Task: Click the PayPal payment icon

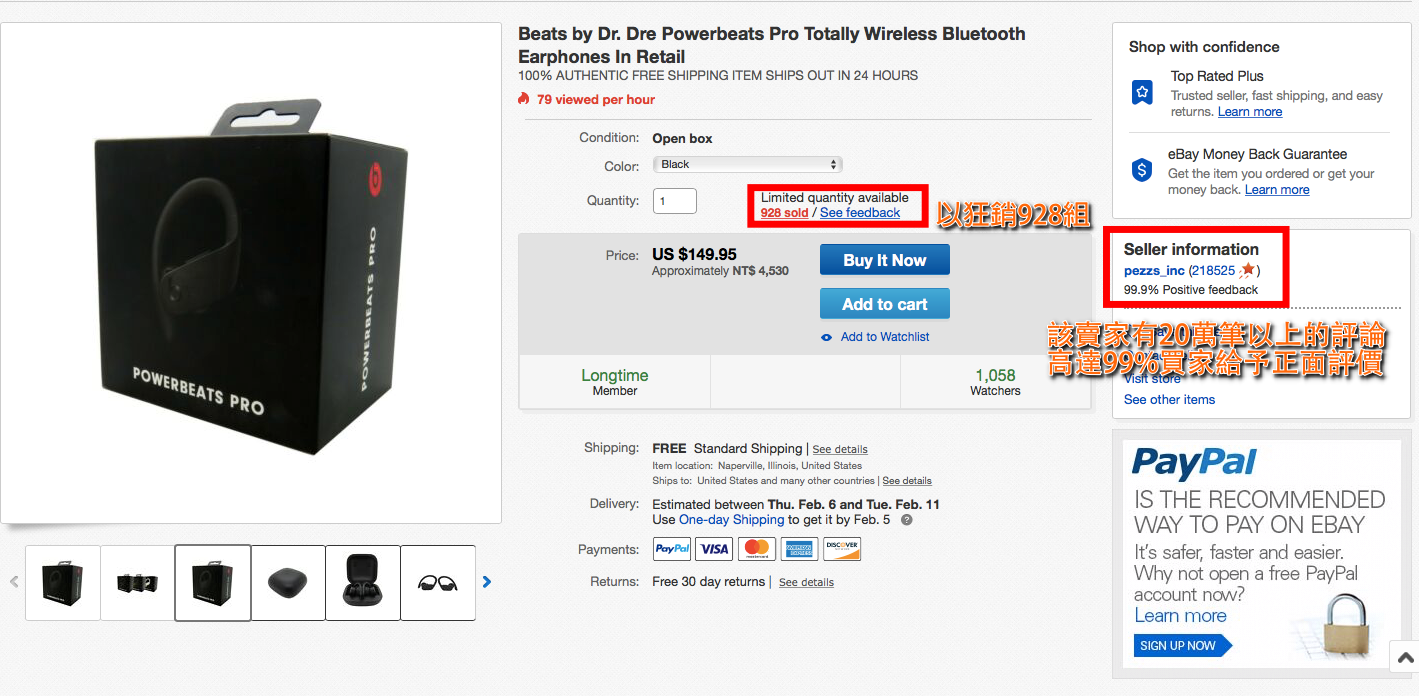Action: [x=672, y=549]
